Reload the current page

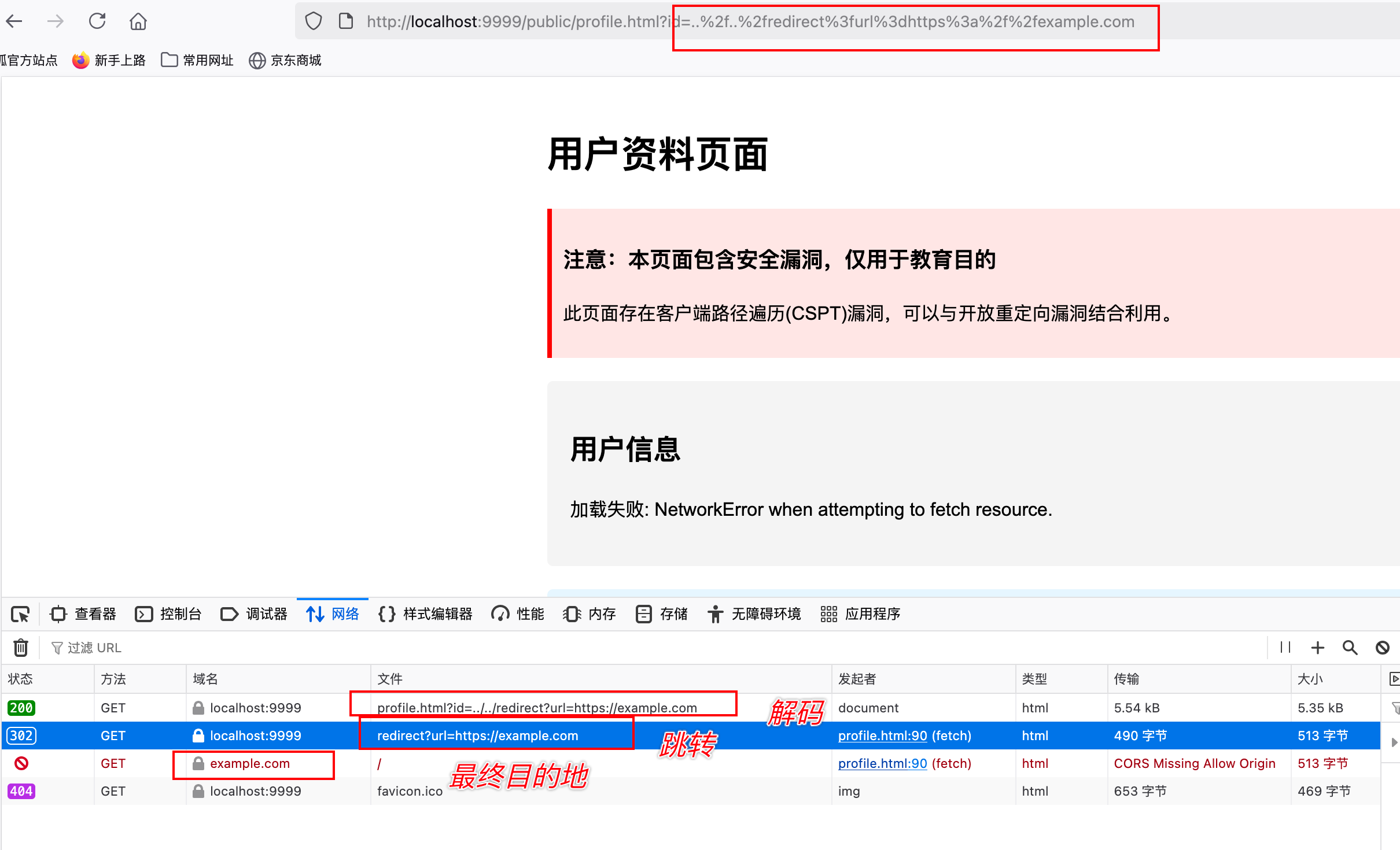click(97, 22)
